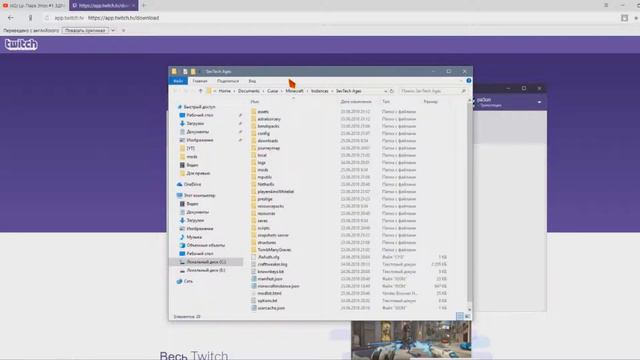
Task: Refresh the Explorer folder view
Action: tap(392, 91)
